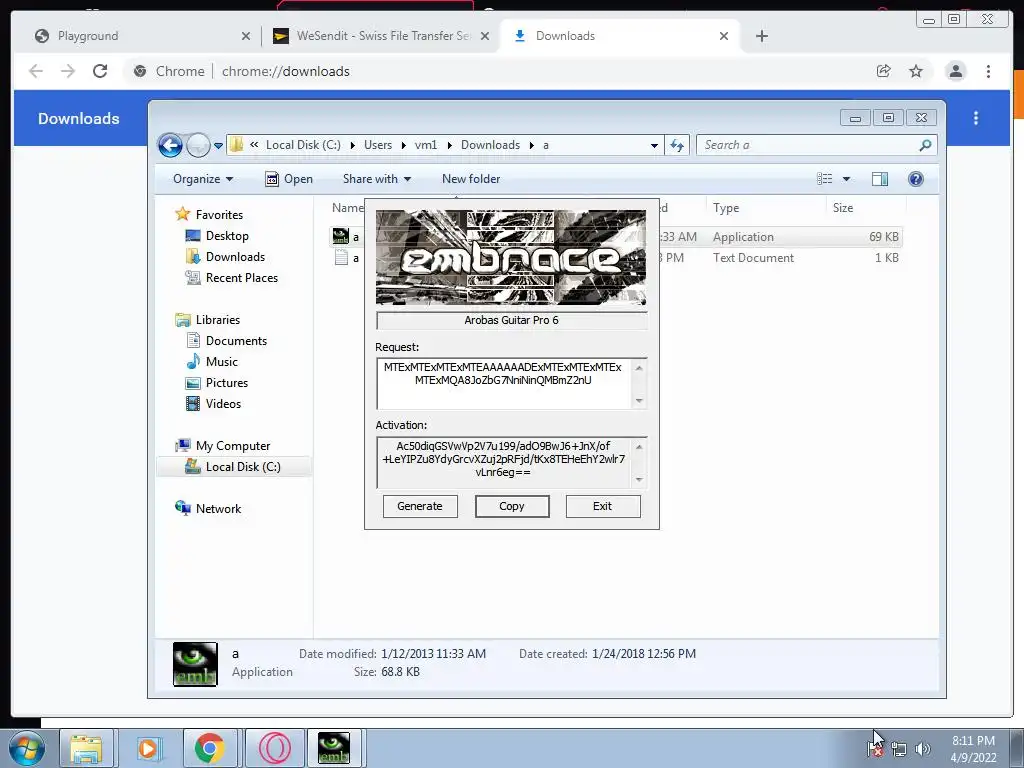Select Local Disk (C:) in navigation pane
The height and width of the screenshot is (768, 1024).
(x=233, y=466)
